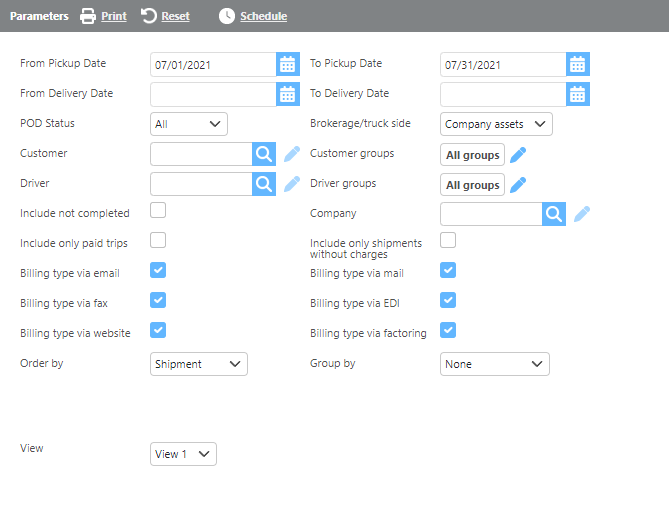Click the Print link in toolbar
The height and width of the screenshot is (510, 669).
[x=104, y=16]
